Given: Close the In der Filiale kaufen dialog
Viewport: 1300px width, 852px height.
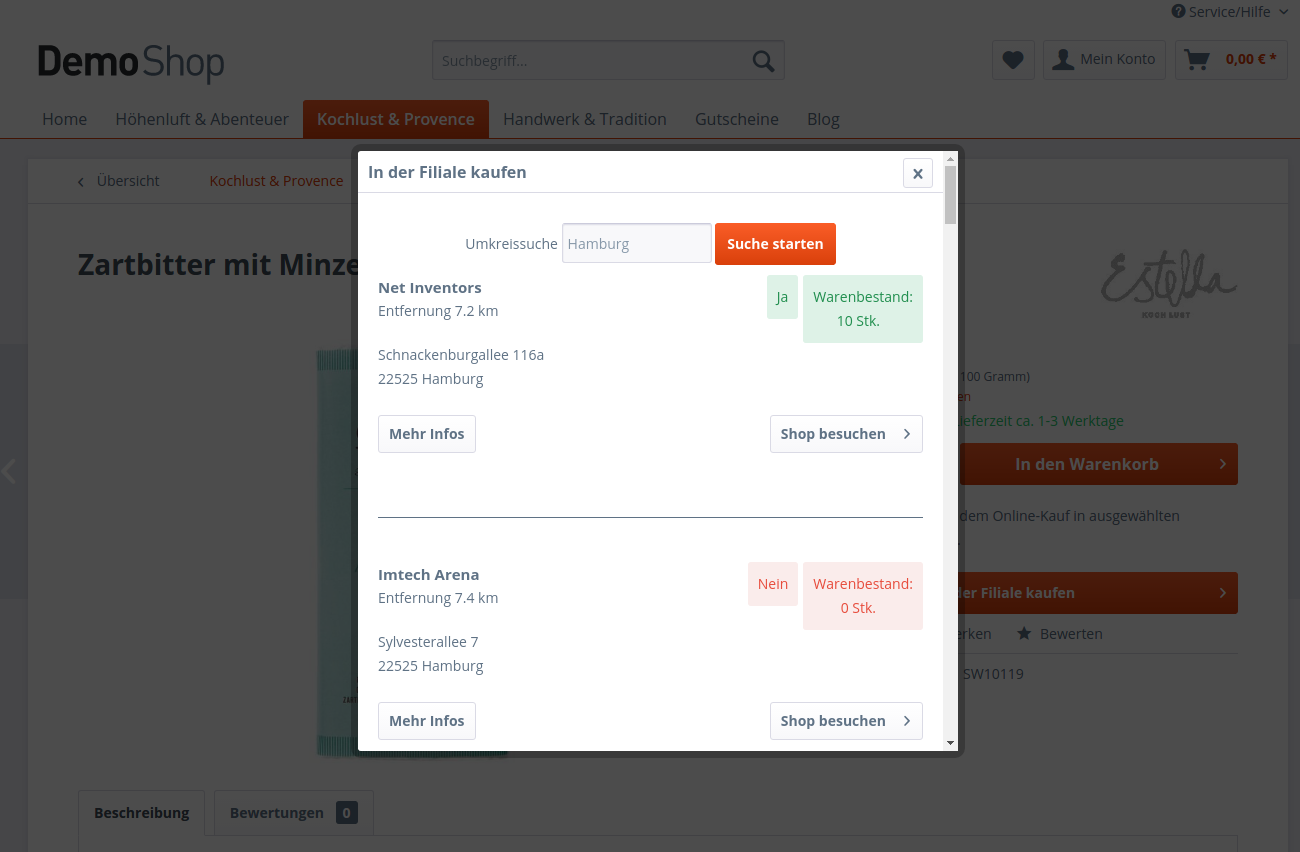Looking at the screenshot, I should pyautogui.click(x=917, y=173).
